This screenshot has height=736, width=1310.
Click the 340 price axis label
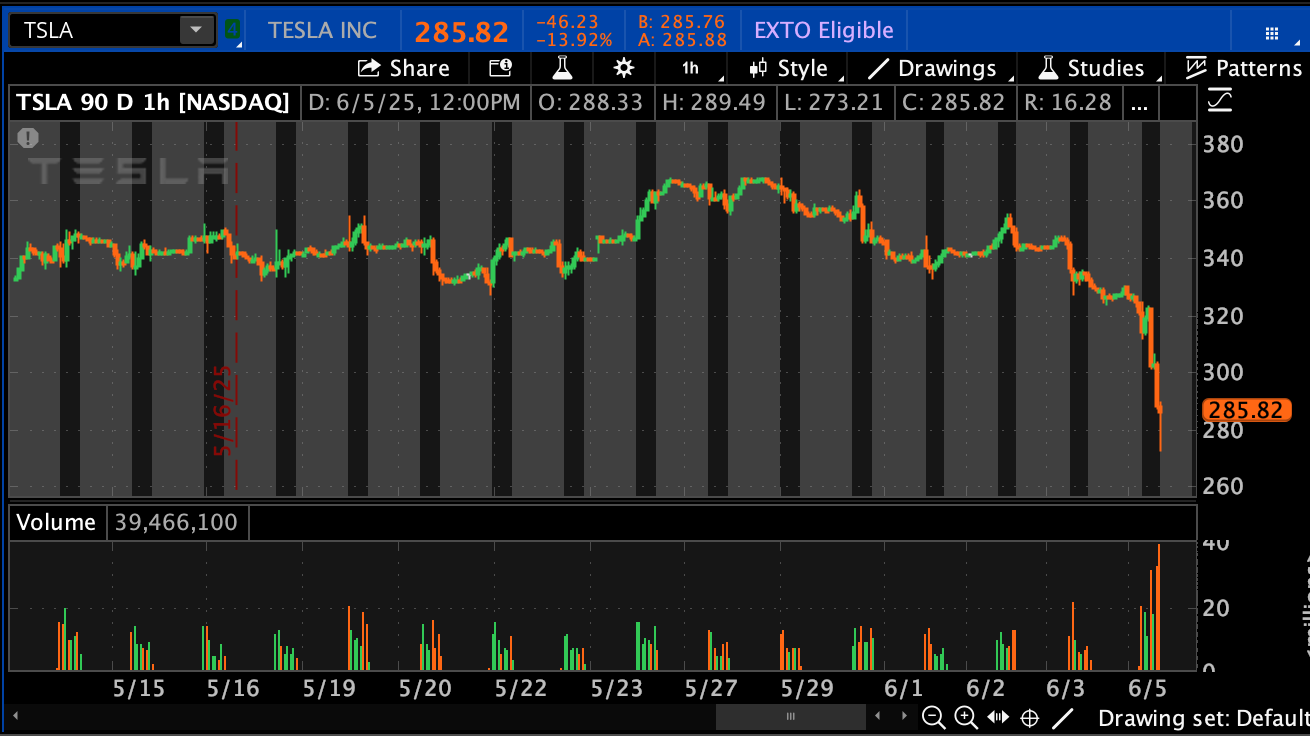tap(1224, 258)
